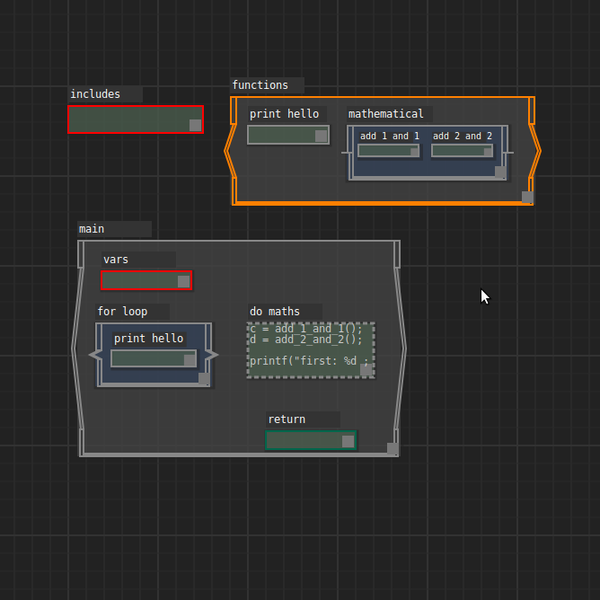600x600 pixels.
Task: Click the add 2 and 2 label
Action: 462,136
